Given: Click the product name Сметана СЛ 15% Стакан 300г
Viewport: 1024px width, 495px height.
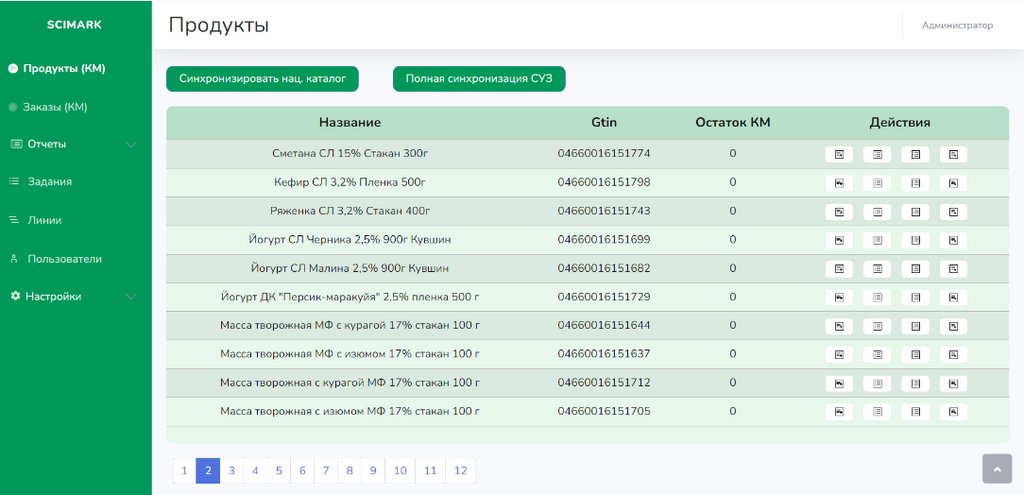Looking at the screenshot, I should [x=350, y=154].
